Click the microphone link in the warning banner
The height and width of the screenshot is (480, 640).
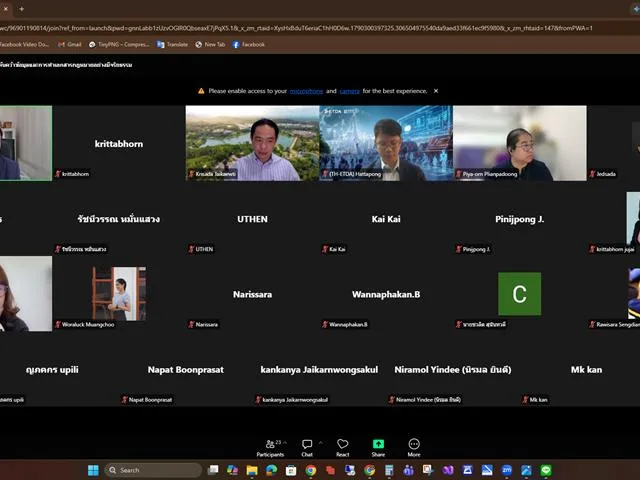pos(306,91)
